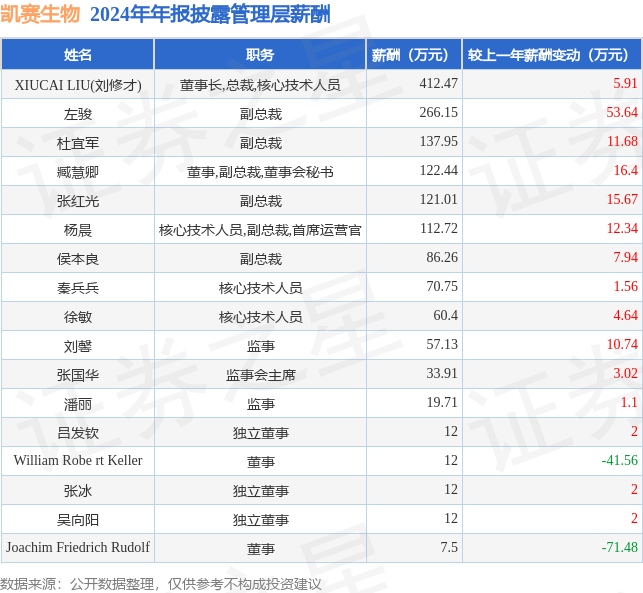
Task: Select the salary value 19.71
Action: pos(442,402)
